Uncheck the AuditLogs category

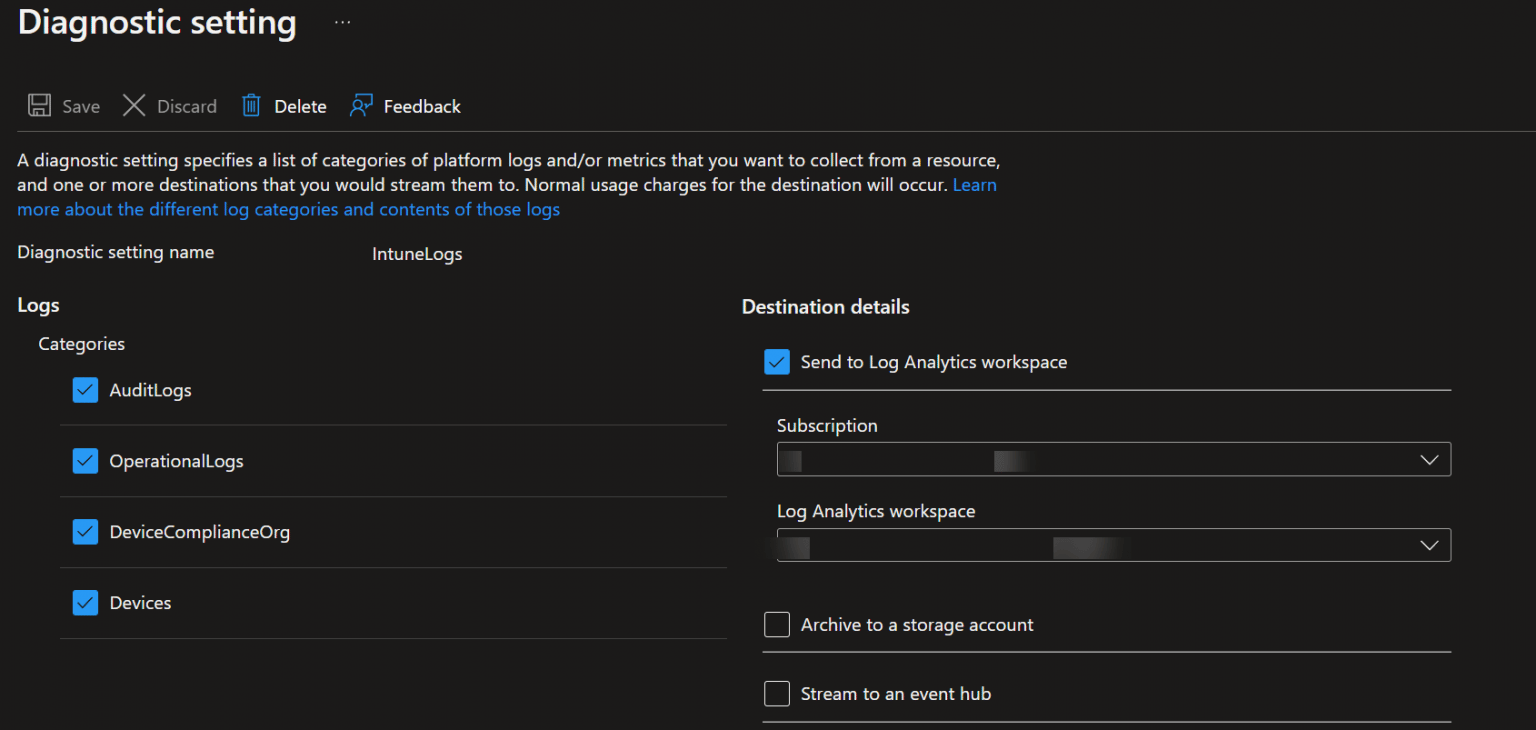(x=85, y=390)
